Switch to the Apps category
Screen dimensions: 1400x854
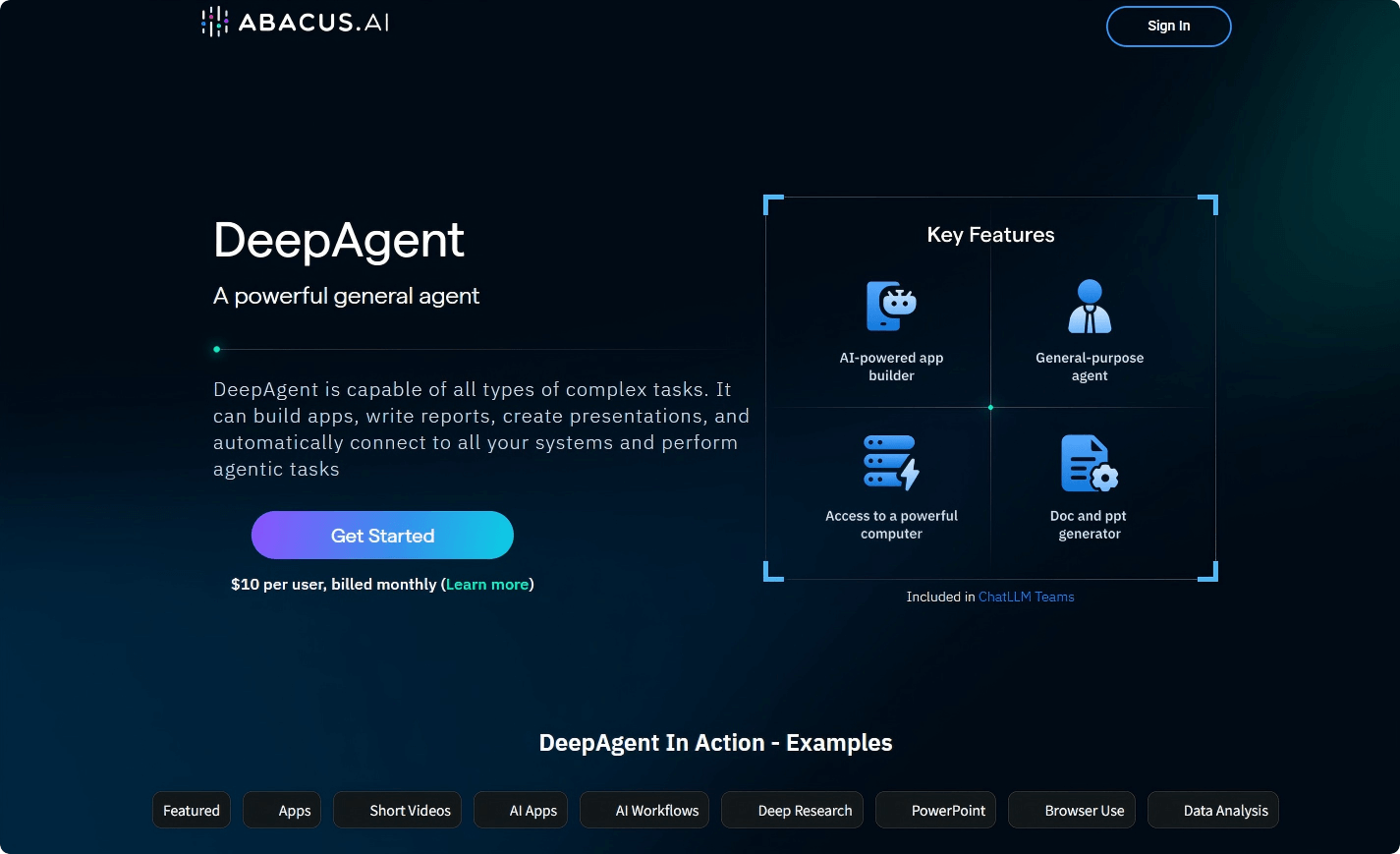pos(282,810)
